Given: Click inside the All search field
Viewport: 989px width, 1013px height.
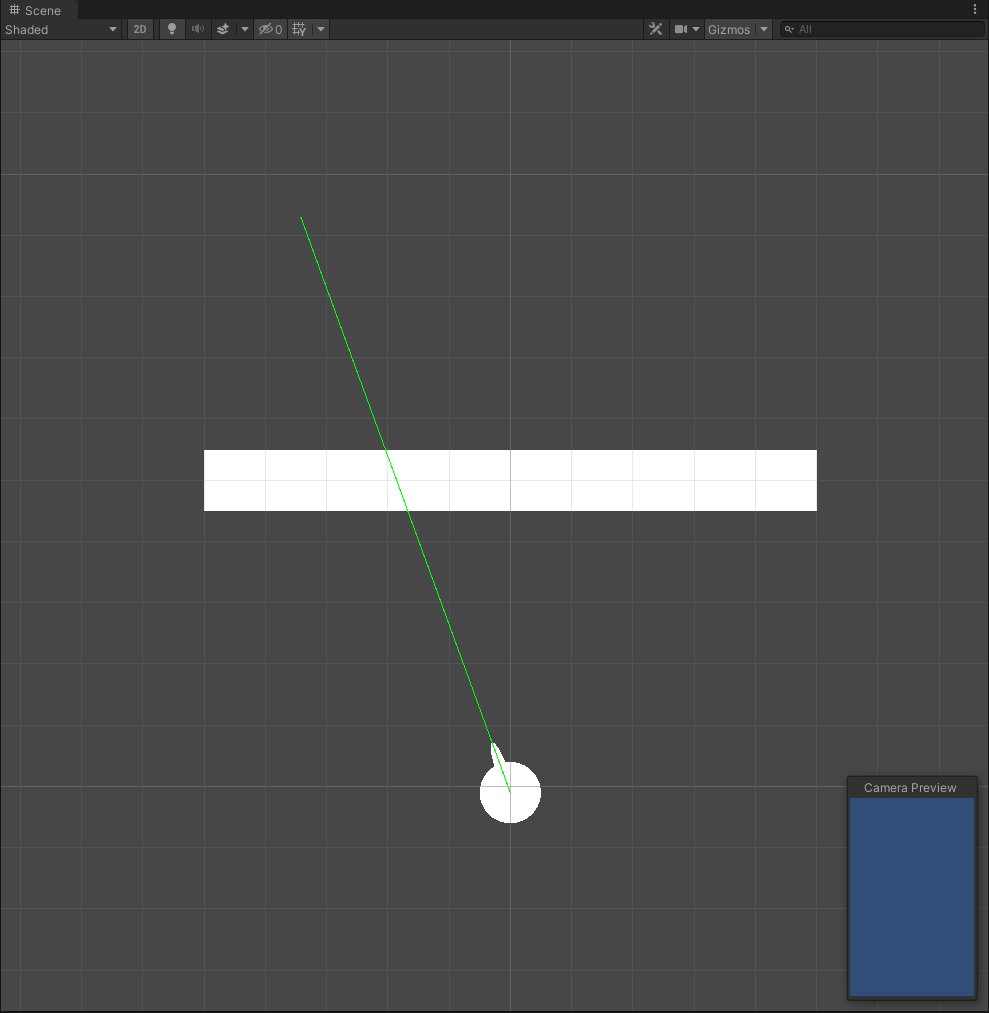Looking at the screenshot, I should point(880,29).
